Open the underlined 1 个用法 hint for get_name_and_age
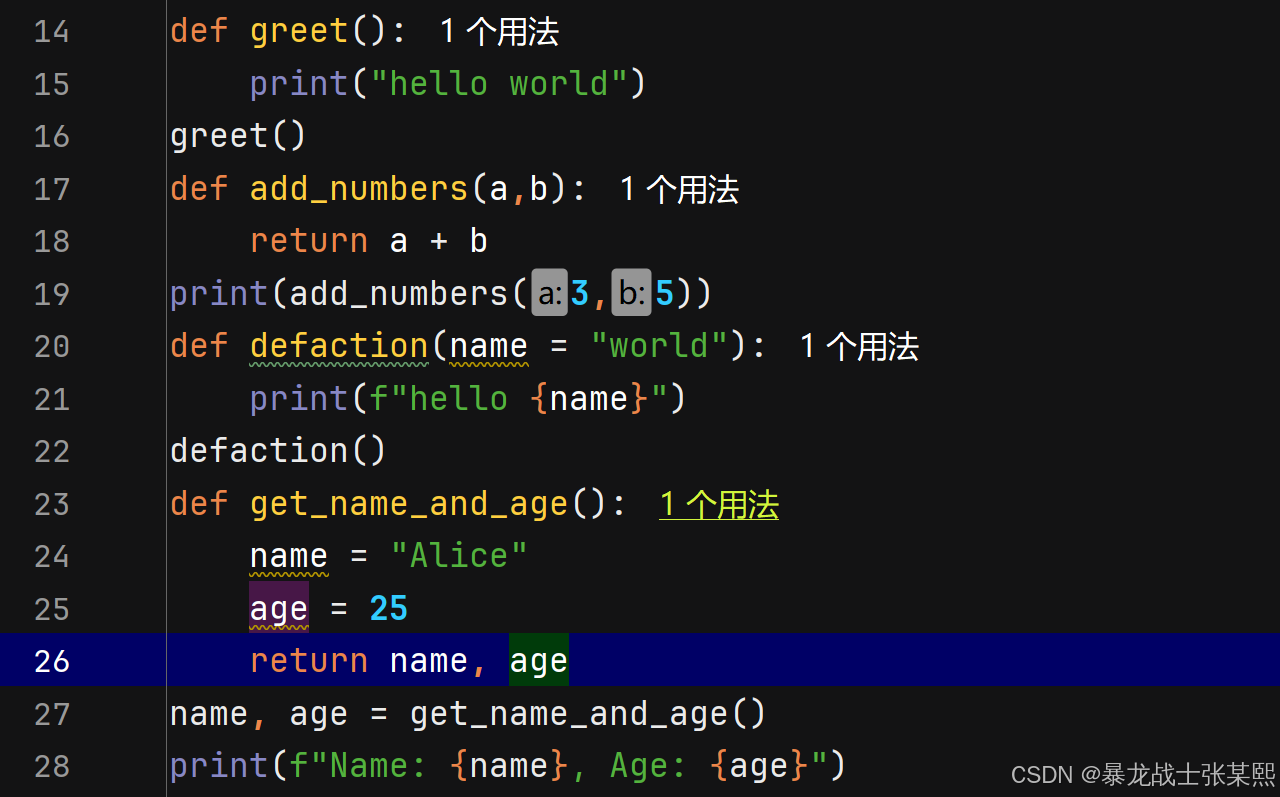 click(718, 504)
